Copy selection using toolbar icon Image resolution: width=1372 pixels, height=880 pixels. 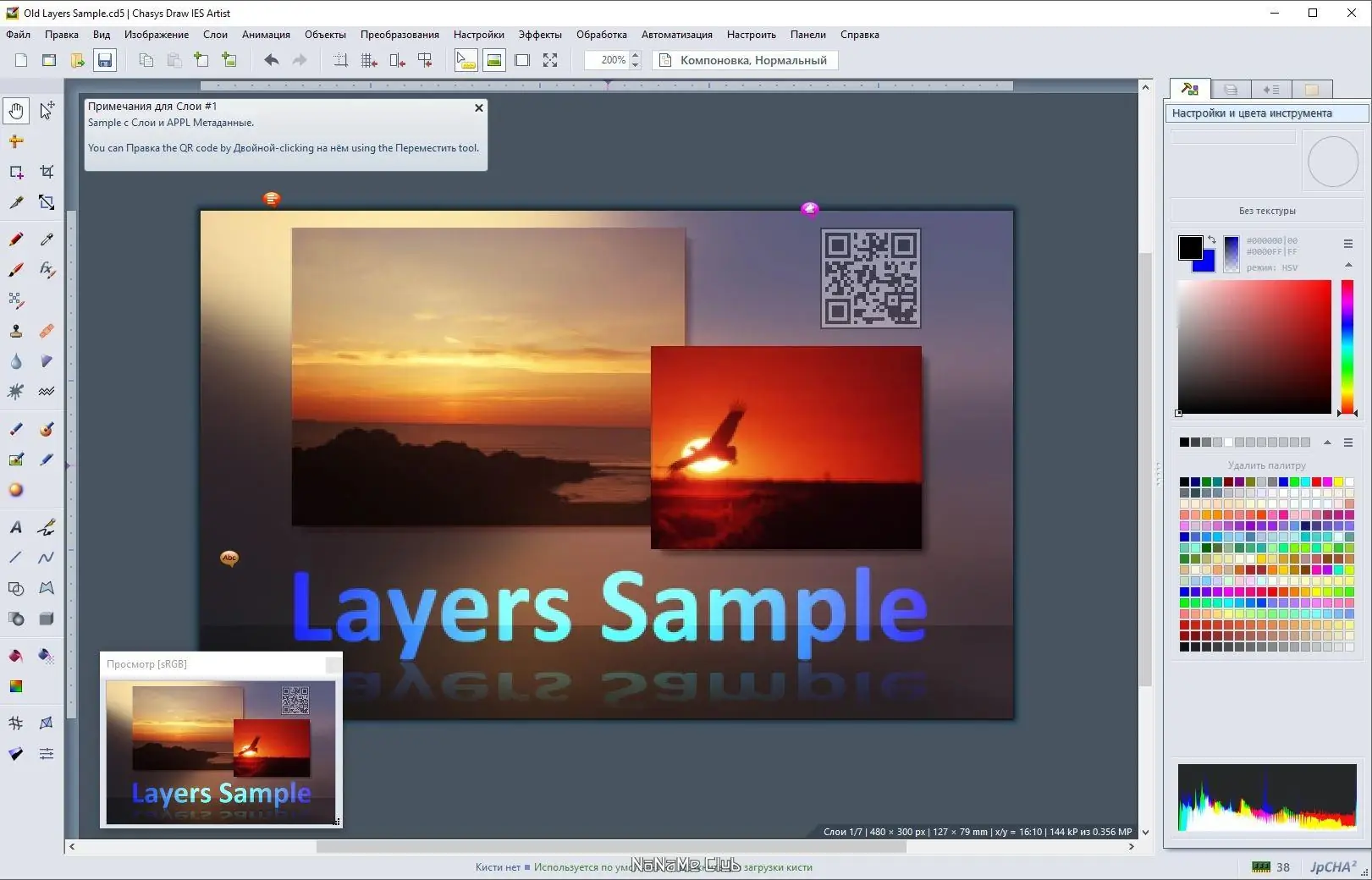point(146,60)
